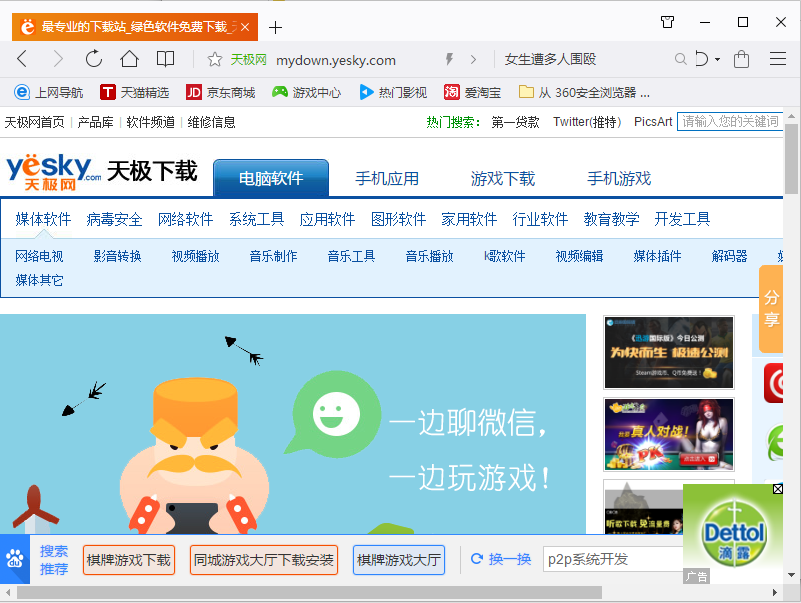
Task: Open 上网导航 bookmark
Action: click(49, 92)
